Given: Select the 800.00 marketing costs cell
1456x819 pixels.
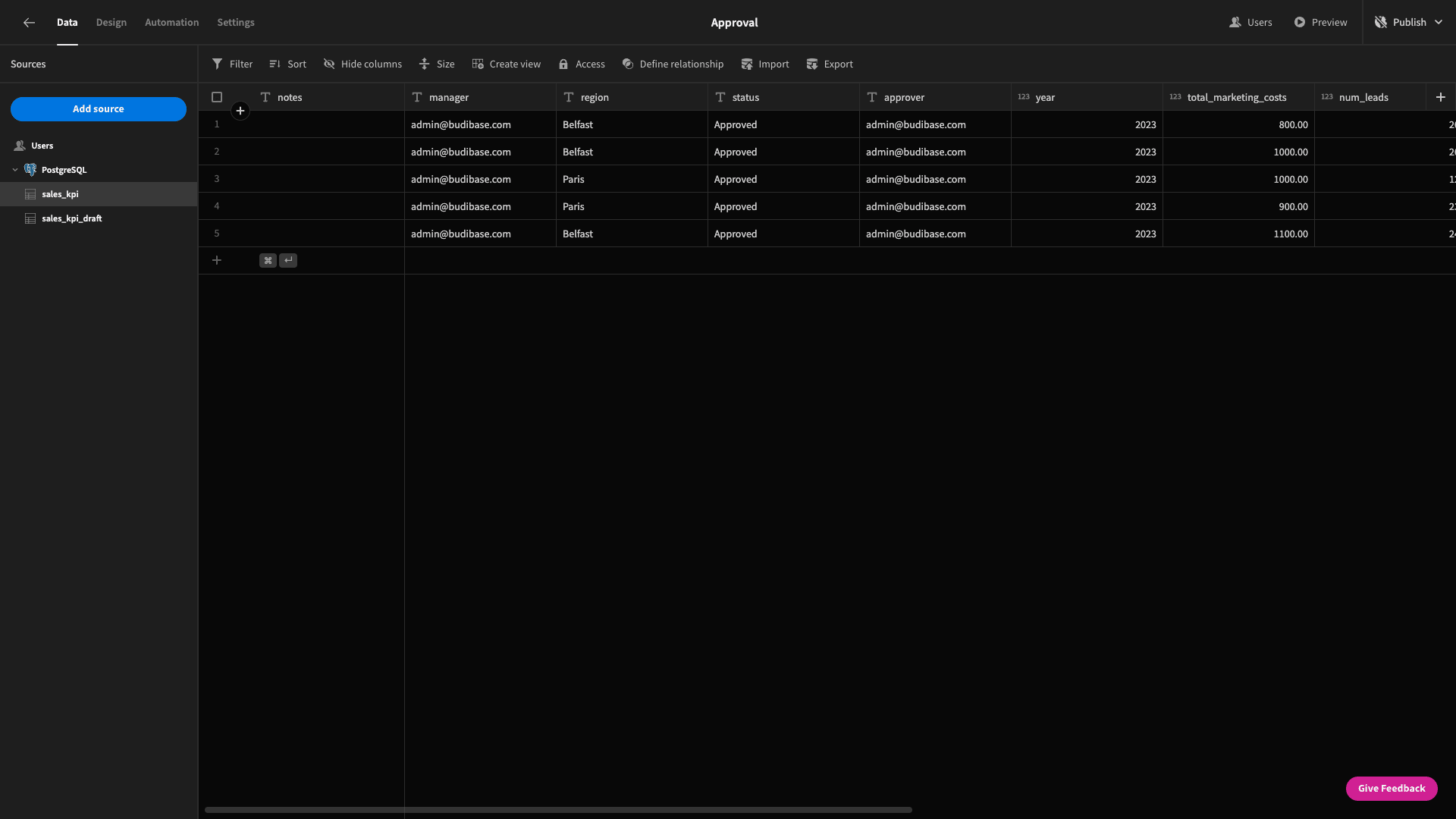Looking at the screenshot, I should [1238, 124].
